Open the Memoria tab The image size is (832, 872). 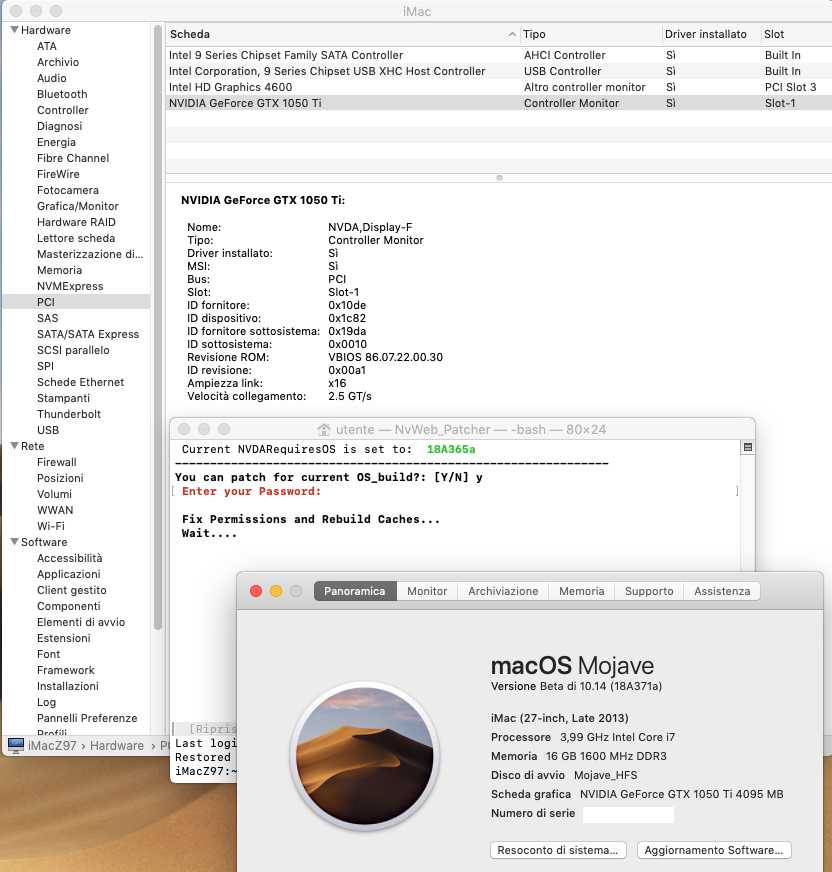(x=582, y=591)
